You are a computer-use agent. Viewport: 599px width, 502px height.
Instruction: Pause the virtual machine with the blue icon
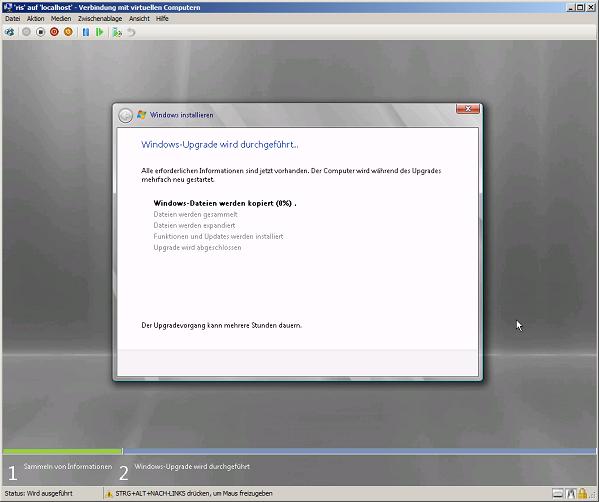point(86,32)
